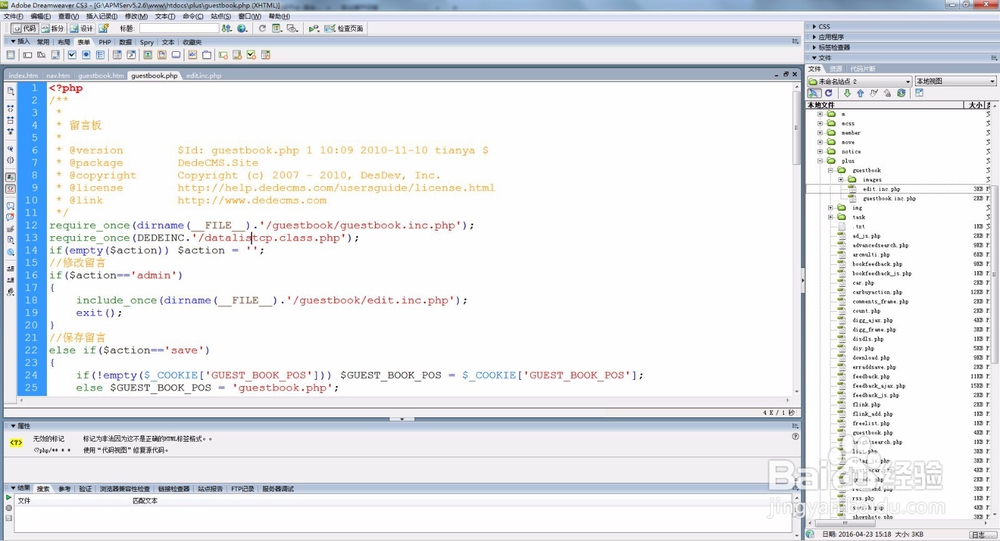This screenshot has width=1000, height=541.
Task: Insert Spry Validation Select
Action: coord(265,56)
